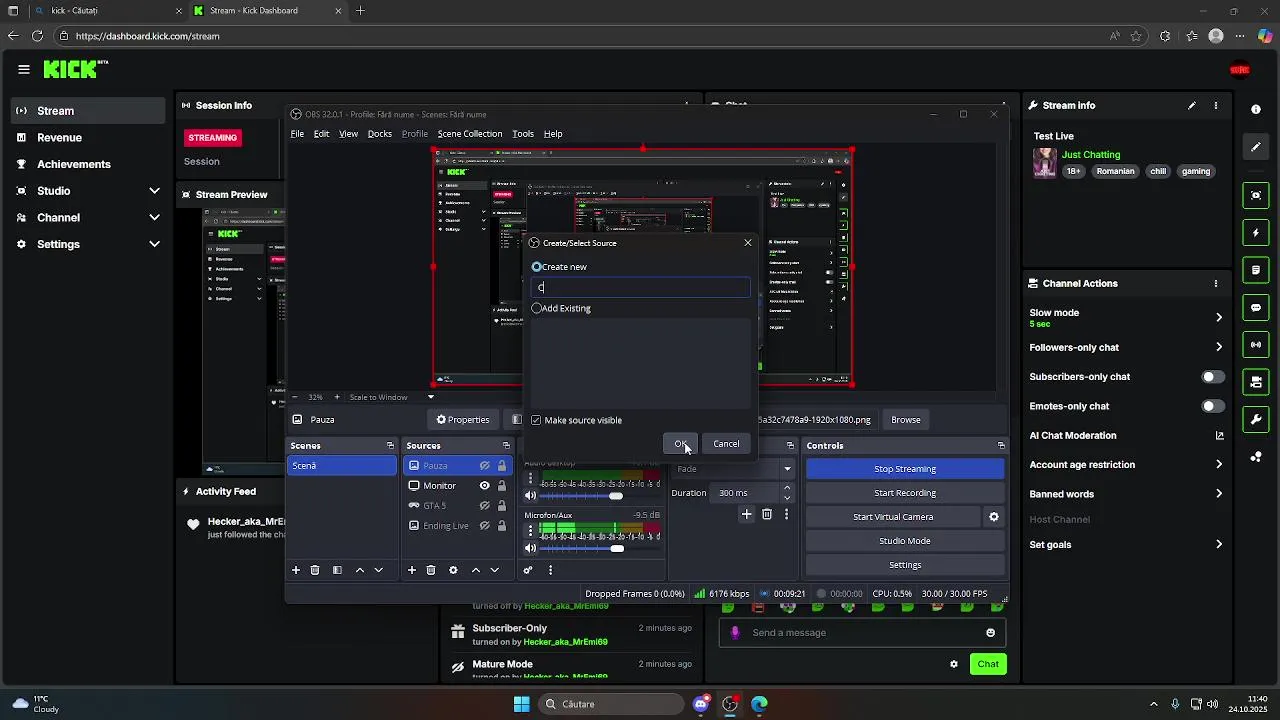Show the Ending Live source eye icon

click(x=484, y=526)
